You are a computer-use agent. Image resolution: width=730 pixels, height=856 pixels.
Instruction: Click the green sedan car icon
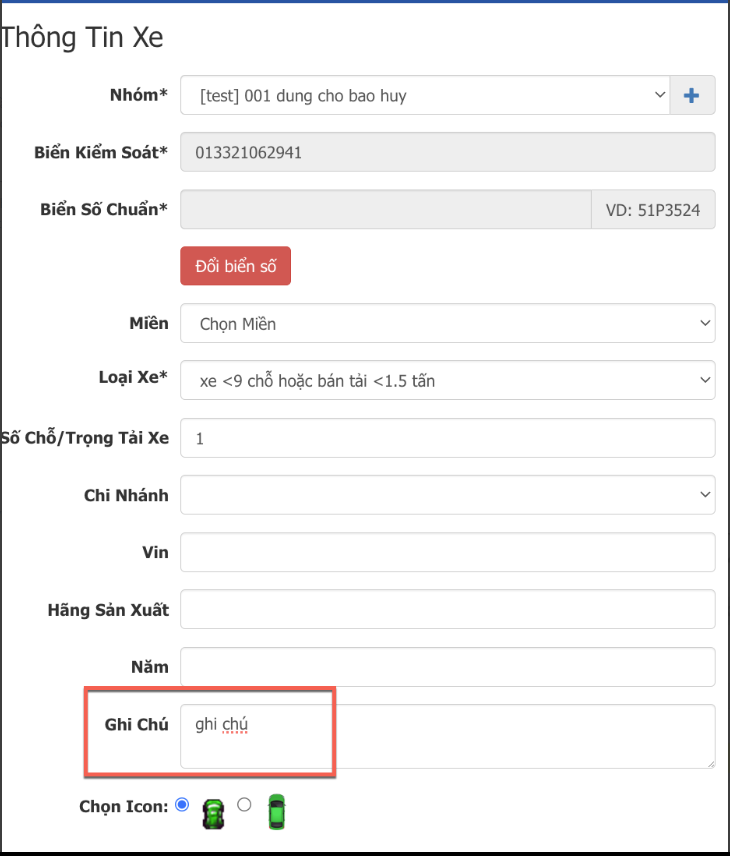click(277, 812)
